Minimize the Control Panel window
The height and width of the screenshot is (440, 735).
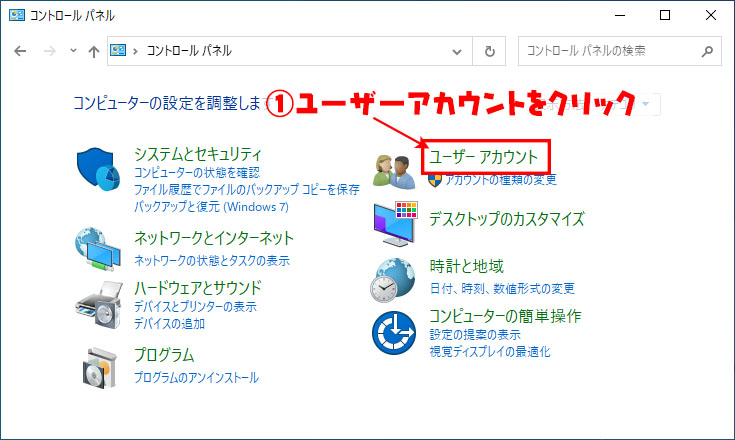[x=620, y=15]
